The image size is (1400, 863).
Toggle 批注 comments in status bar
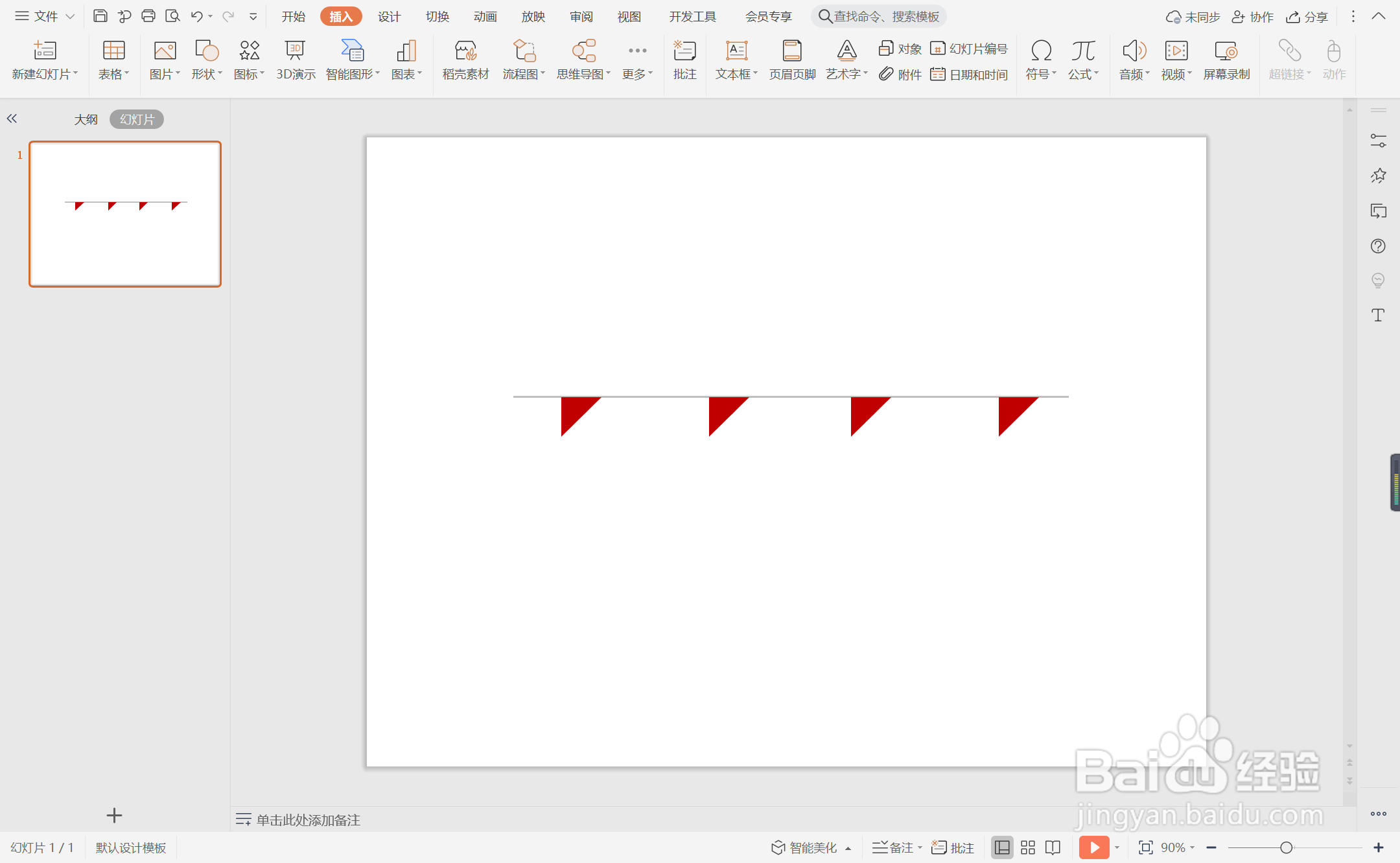[x=953, y=847]
